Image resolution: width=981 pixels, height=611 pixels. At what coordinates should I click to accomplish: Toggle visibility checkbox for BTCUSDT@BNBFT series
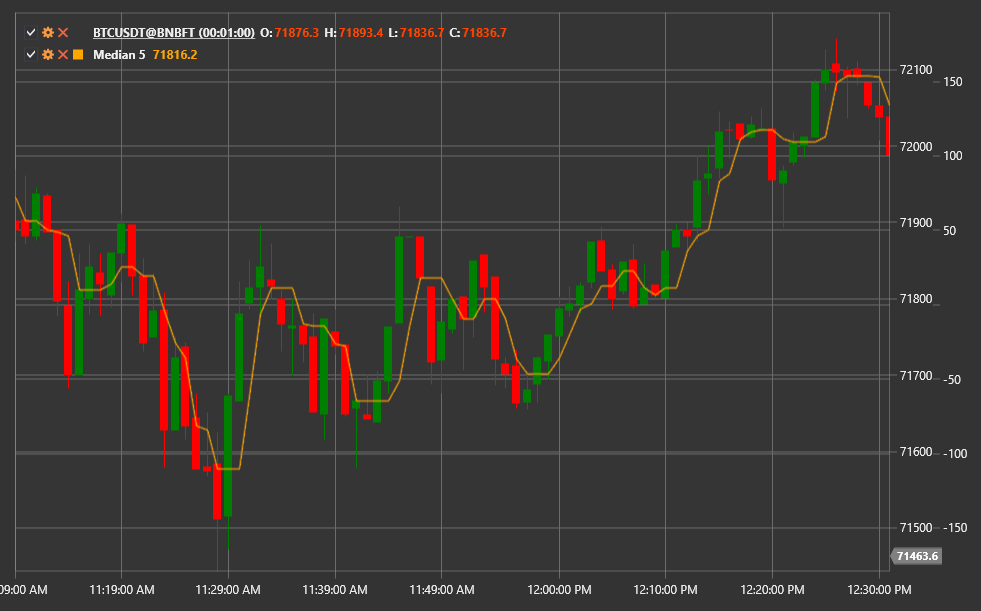29,32
